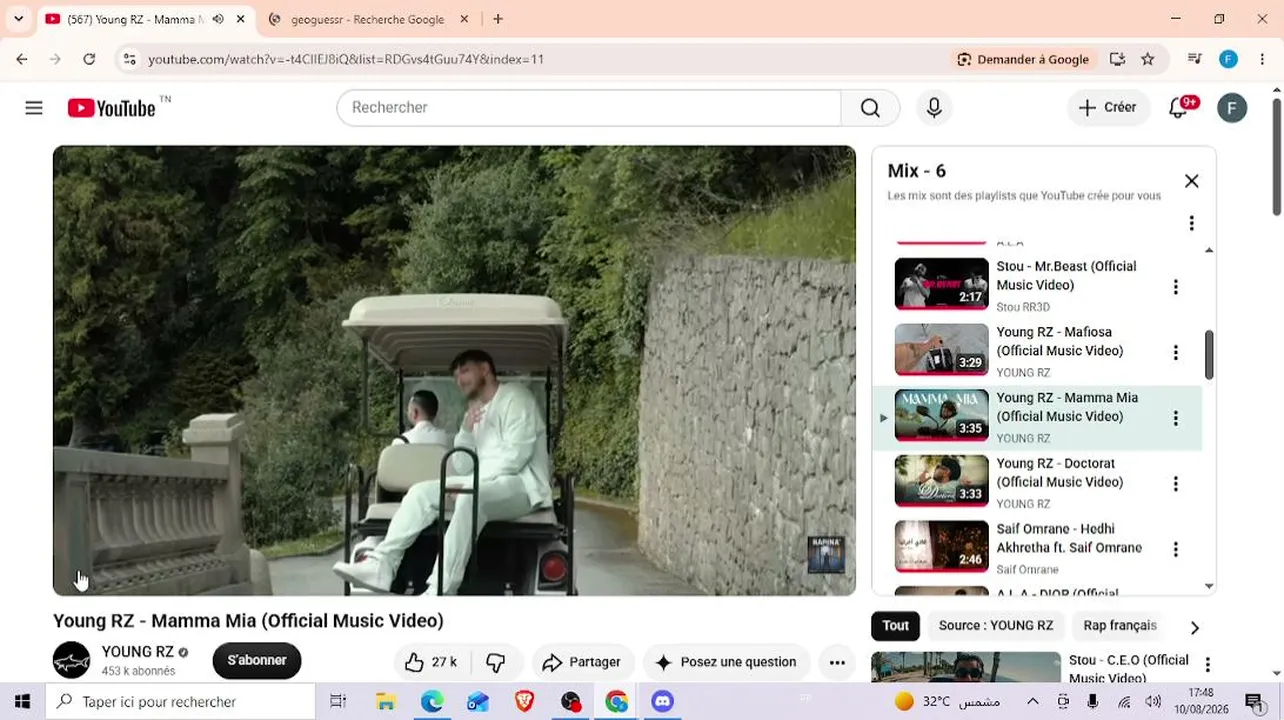Screen dimensions: 1284x720
Task: Mute the YouTube tab audio
Action: [218, 19]
